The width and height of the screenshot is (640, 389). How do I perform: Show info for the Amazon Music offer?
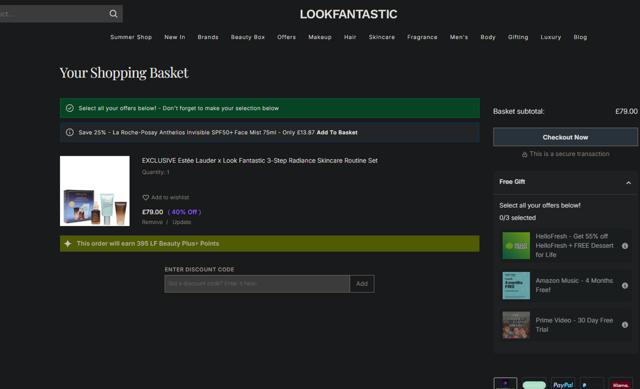pyautogui.click(x=625, y=285)
